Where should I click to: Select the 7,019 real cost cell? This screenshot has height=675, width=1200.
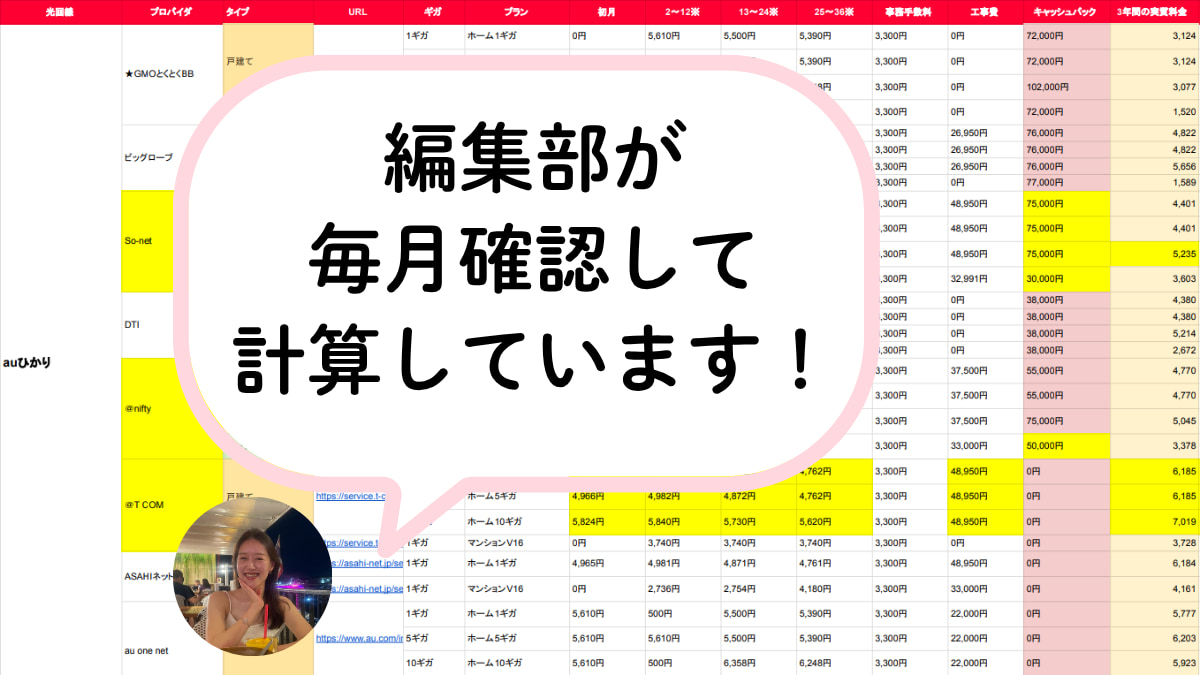point(1155,521)
